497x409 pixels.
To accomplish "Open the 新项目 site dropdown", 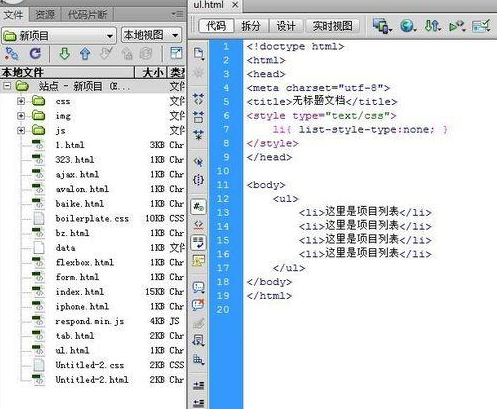I will coord(59,36).
